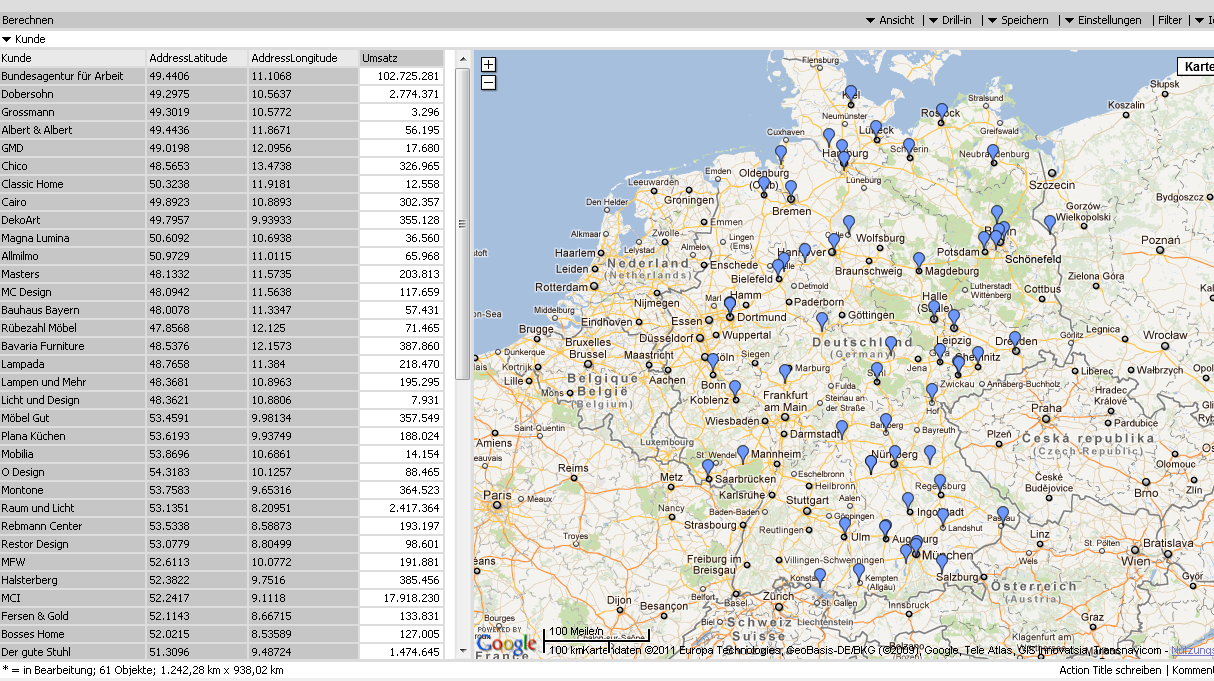This screenshot has height=681, width=1214.
Task: Select the Grossmann customer row
Action: 221,112
